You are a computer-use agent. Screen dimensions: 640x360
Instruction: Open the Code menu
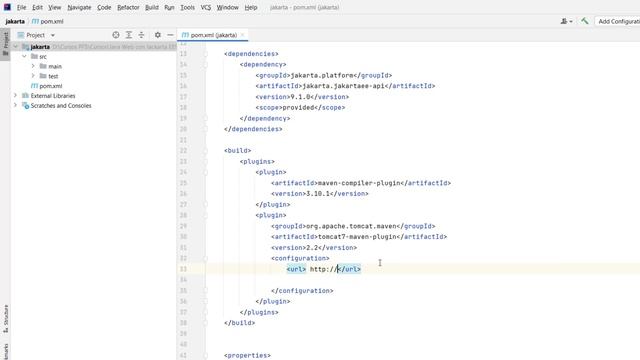(x=104, y=7)
